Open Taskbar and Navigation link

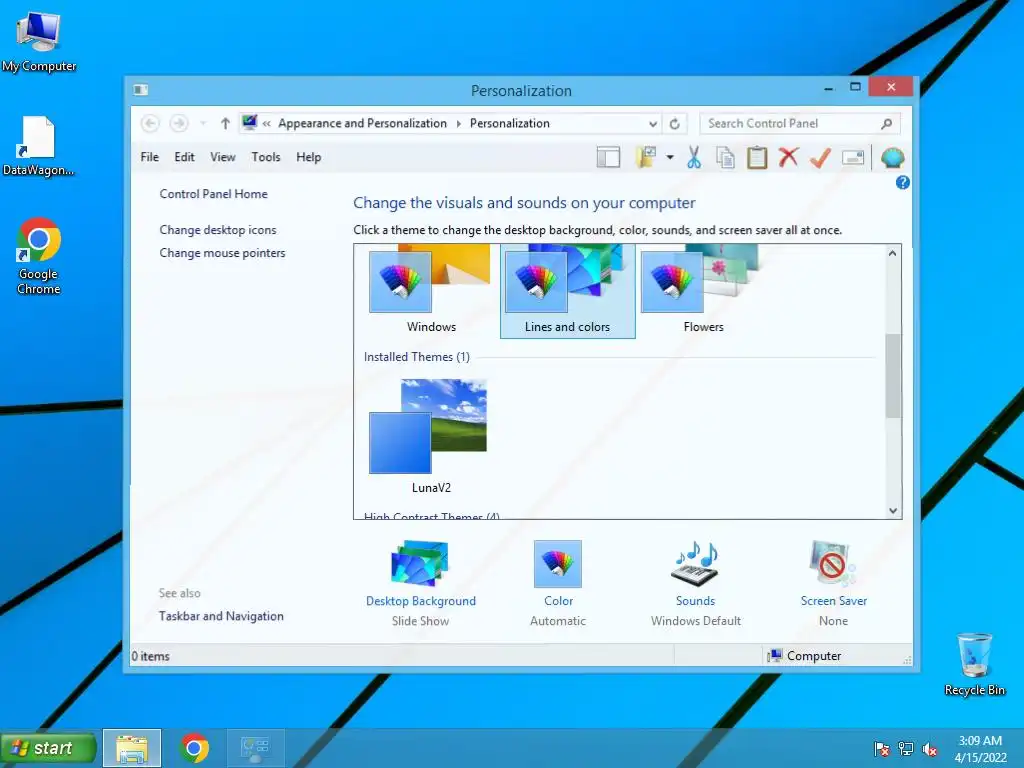(221, 616)
